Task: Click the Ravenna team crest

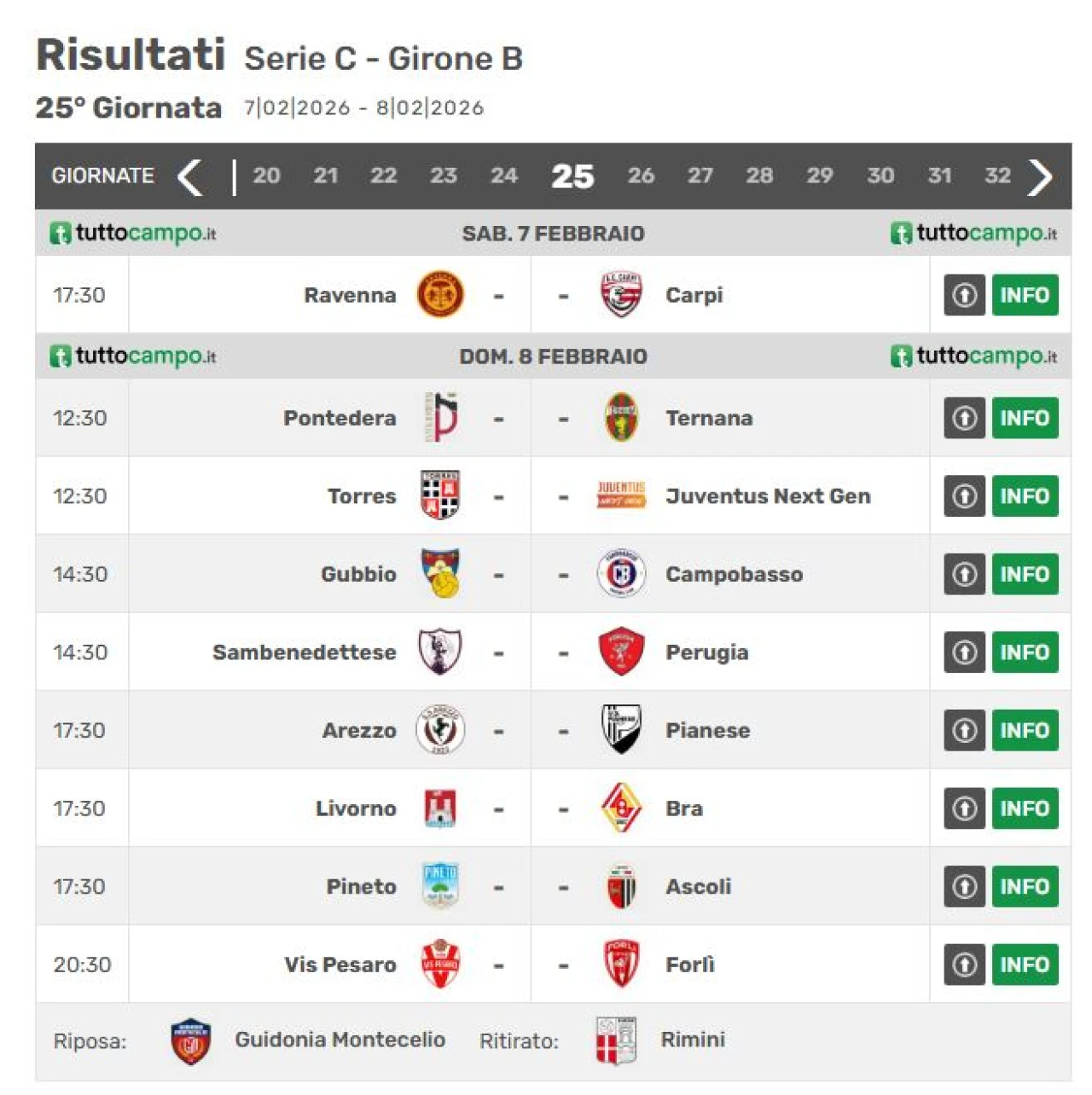Action: [440, 295]
